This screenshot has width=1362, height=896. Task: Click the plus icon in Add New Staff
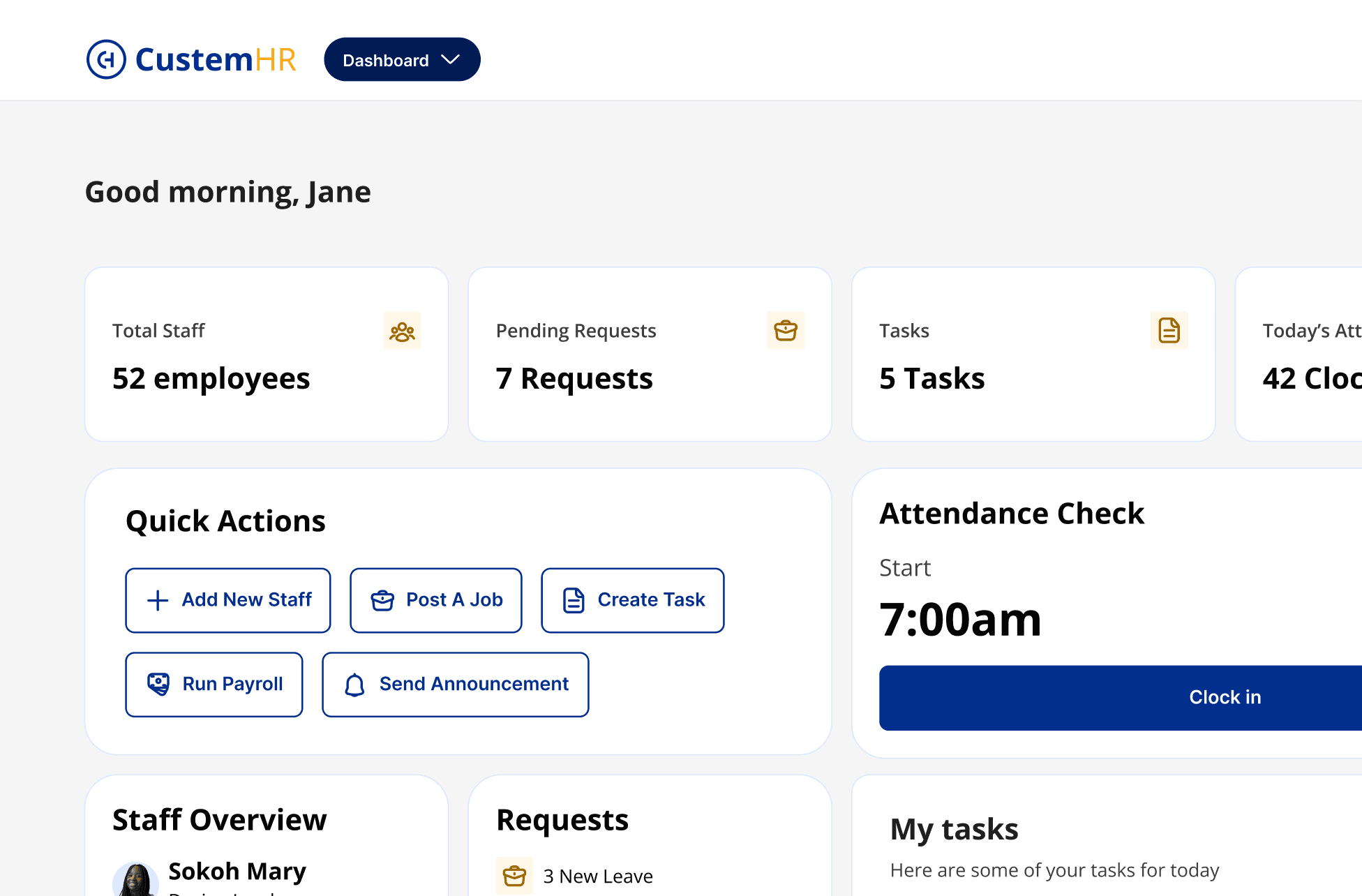[x=158, y=600]
